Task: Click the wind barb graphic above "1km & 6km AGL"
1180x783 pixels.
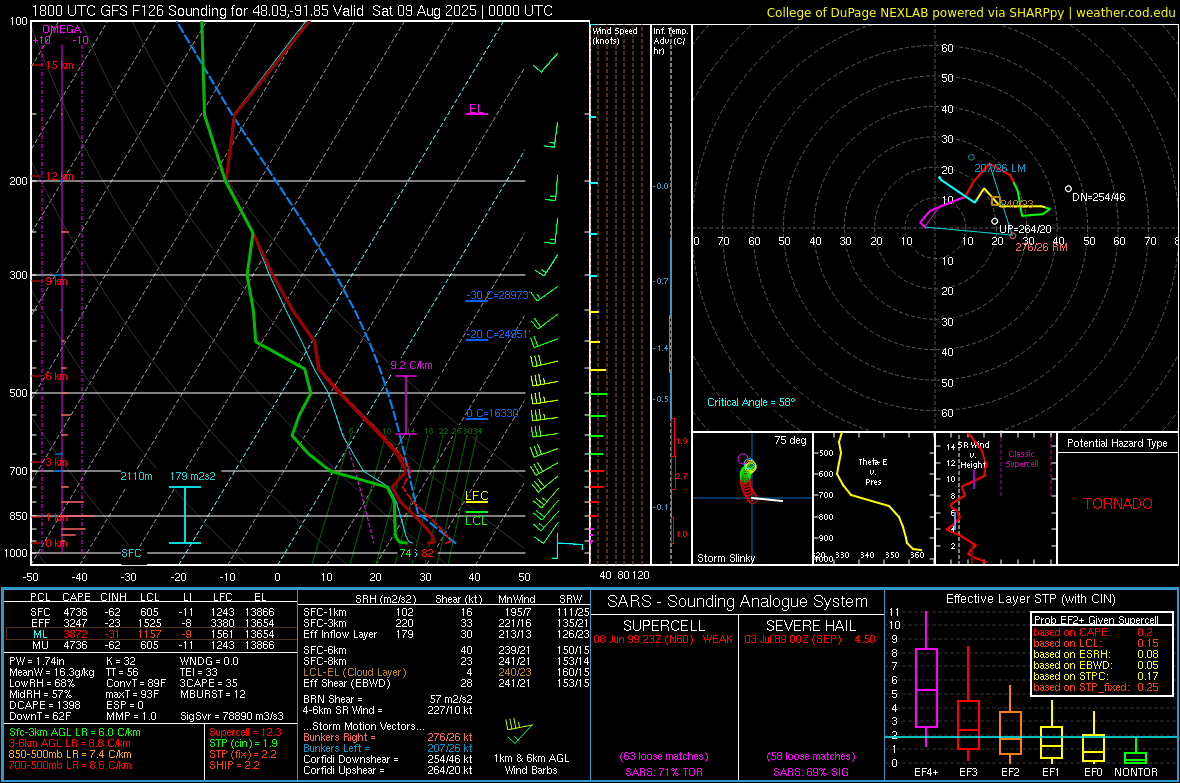Action: 519,730
